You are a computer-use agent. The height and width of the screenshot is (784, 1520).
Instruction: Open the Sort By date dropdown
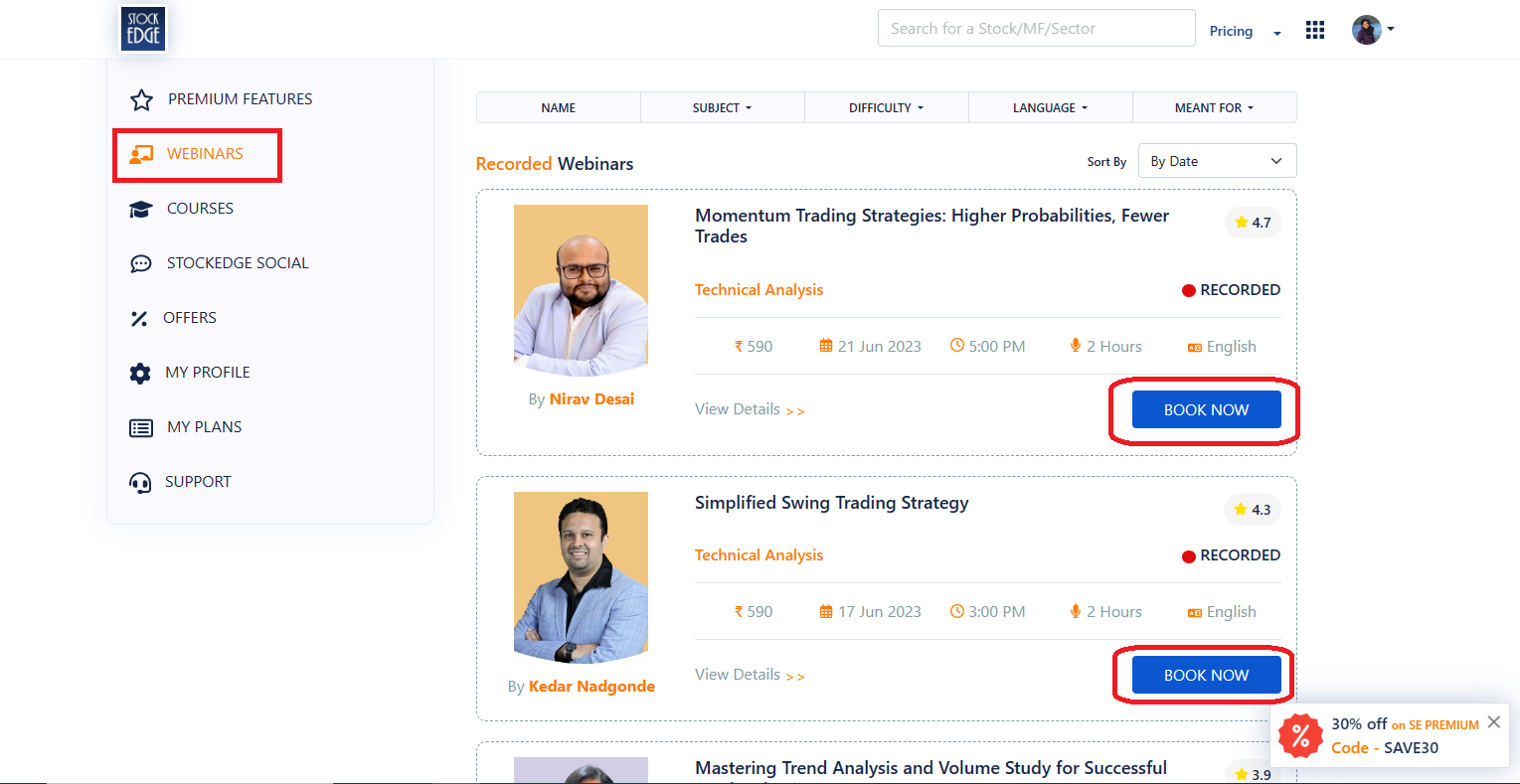click(1216, 161)
